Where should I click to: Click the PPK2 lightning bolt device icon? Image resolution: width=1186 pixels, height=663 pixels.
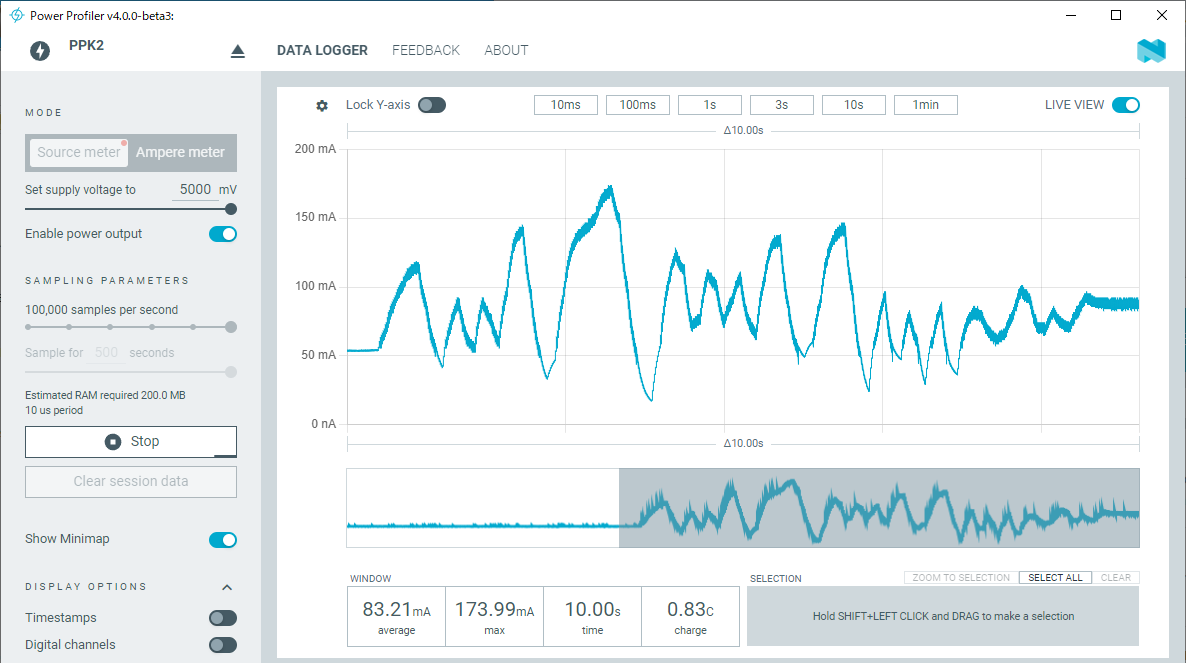pos(40,51)
